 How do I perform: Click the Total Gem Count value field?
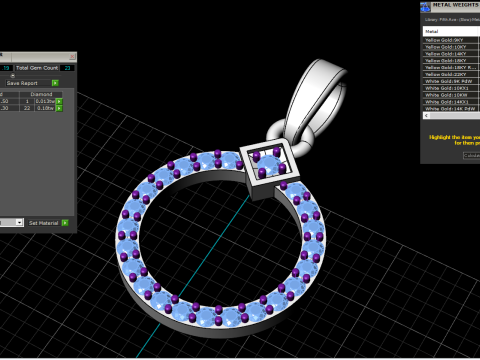click(67, 68)
